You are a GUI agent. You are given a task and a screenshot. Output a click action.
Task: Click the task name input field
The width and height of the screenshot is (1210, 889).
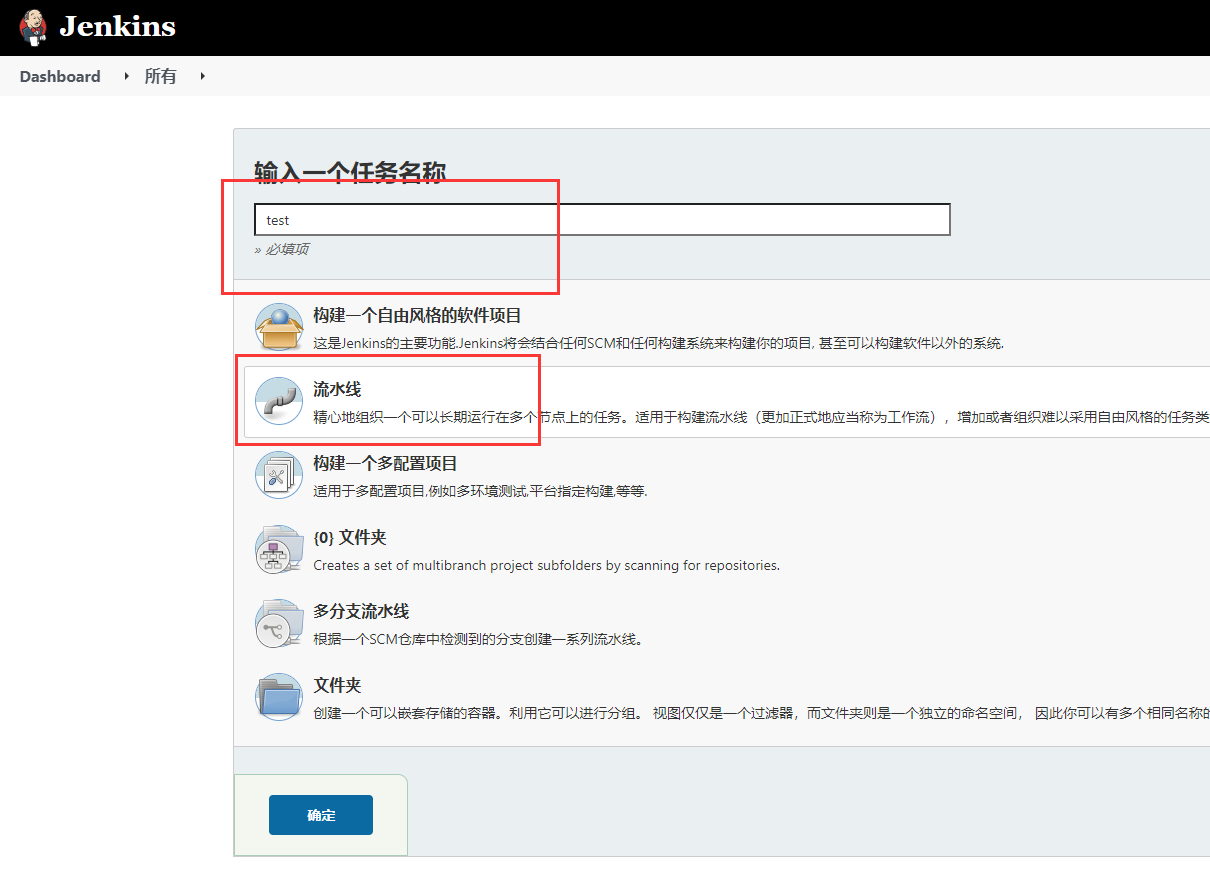602,220
